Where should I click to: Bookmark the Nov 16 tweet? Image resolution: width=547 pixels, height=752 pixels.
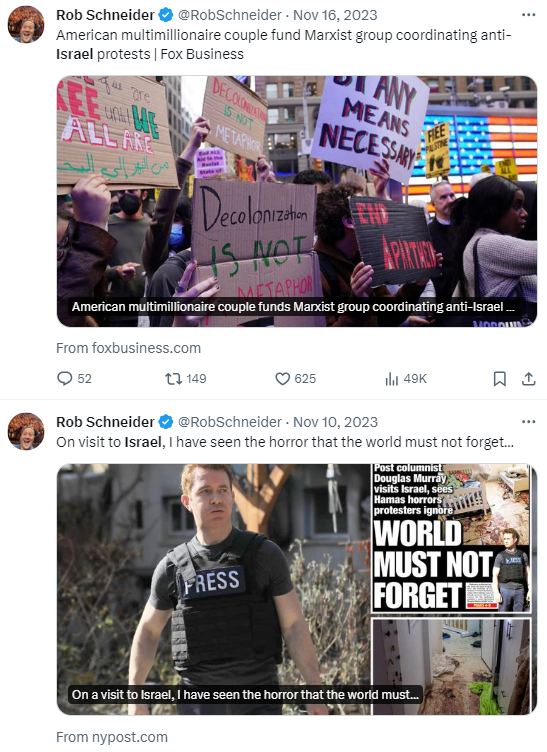tap(500, 379)
